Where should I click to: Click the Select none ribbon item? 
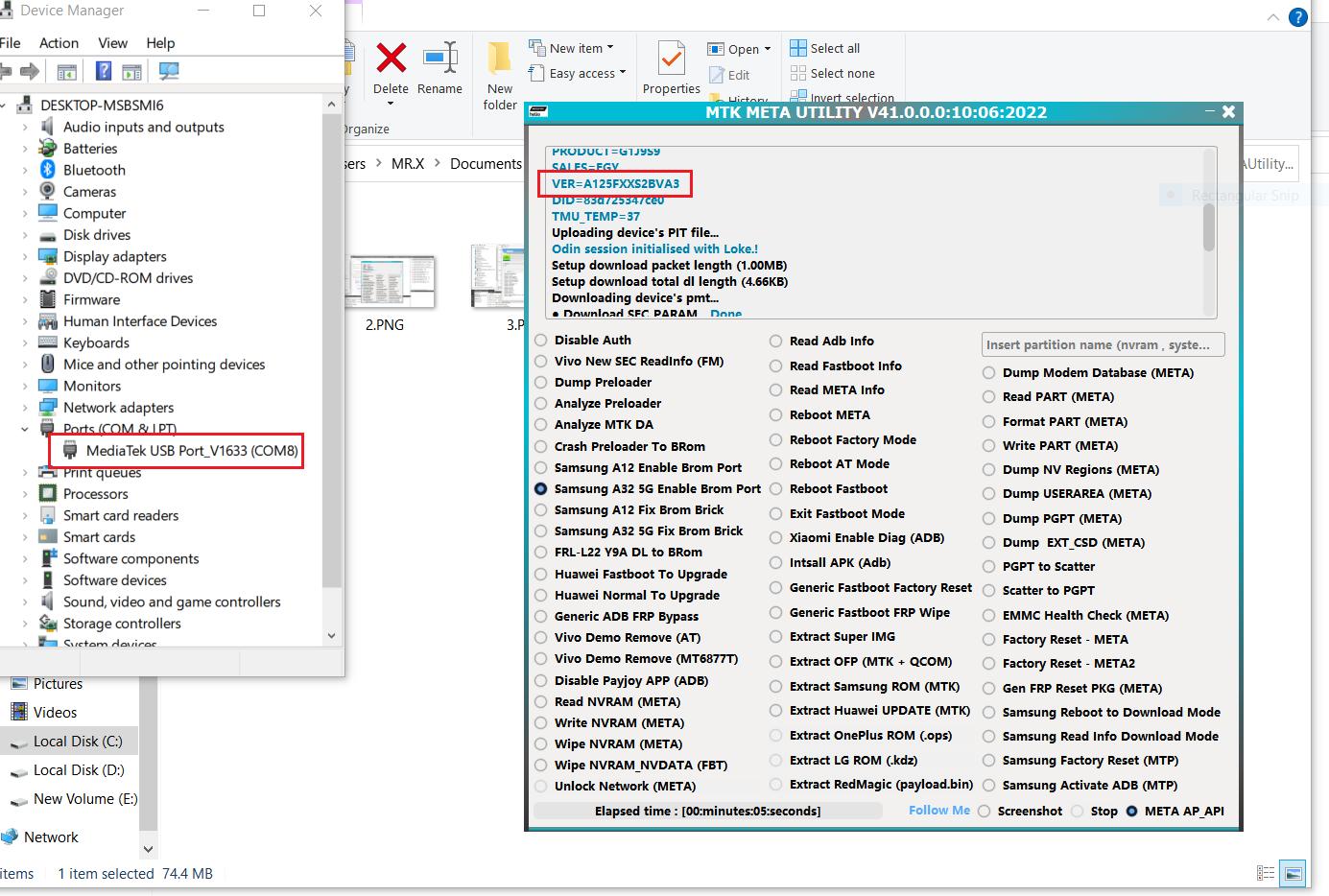(x=832, y=73)
